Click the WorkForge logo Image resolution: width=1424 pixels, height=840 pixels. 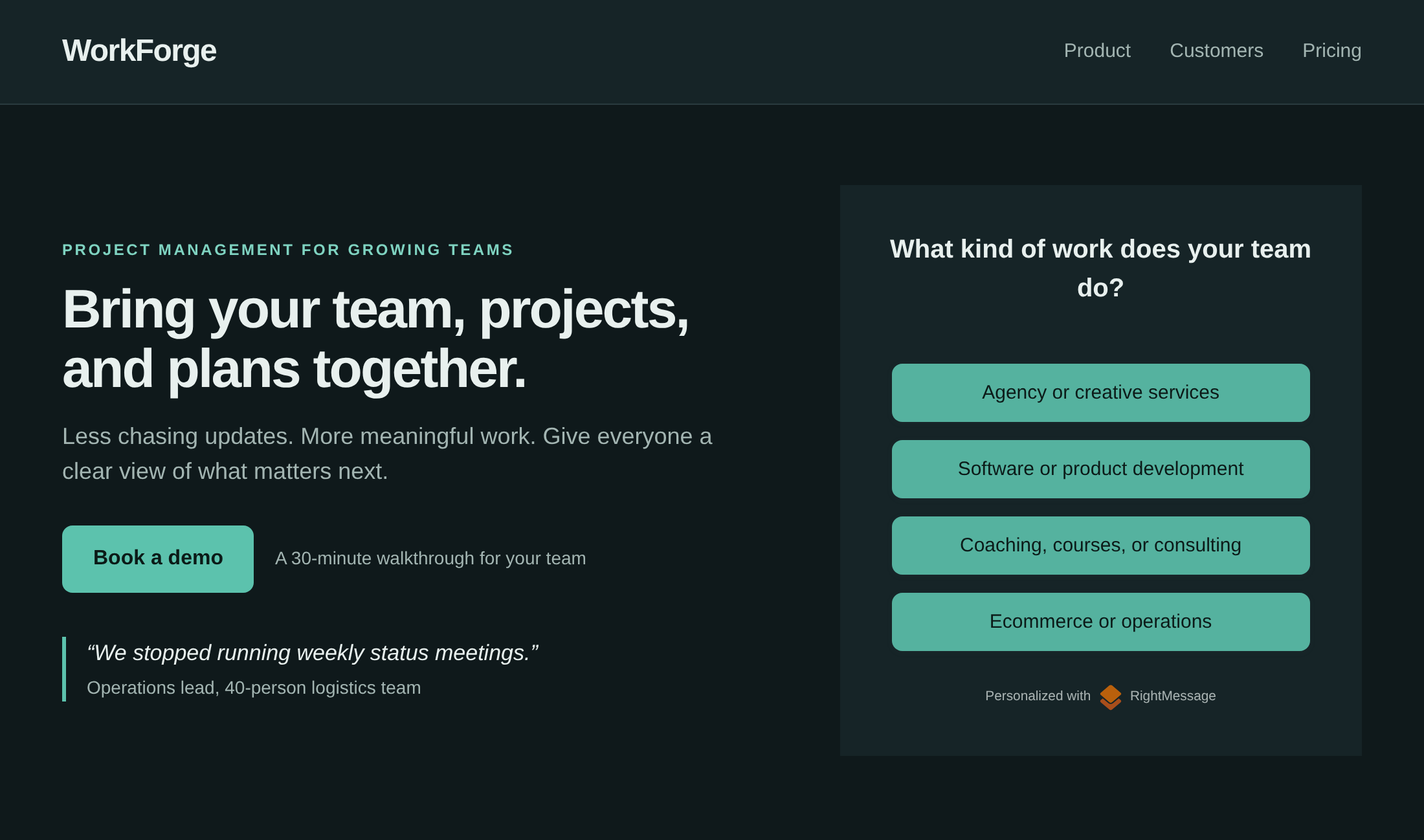coord(139,50)
